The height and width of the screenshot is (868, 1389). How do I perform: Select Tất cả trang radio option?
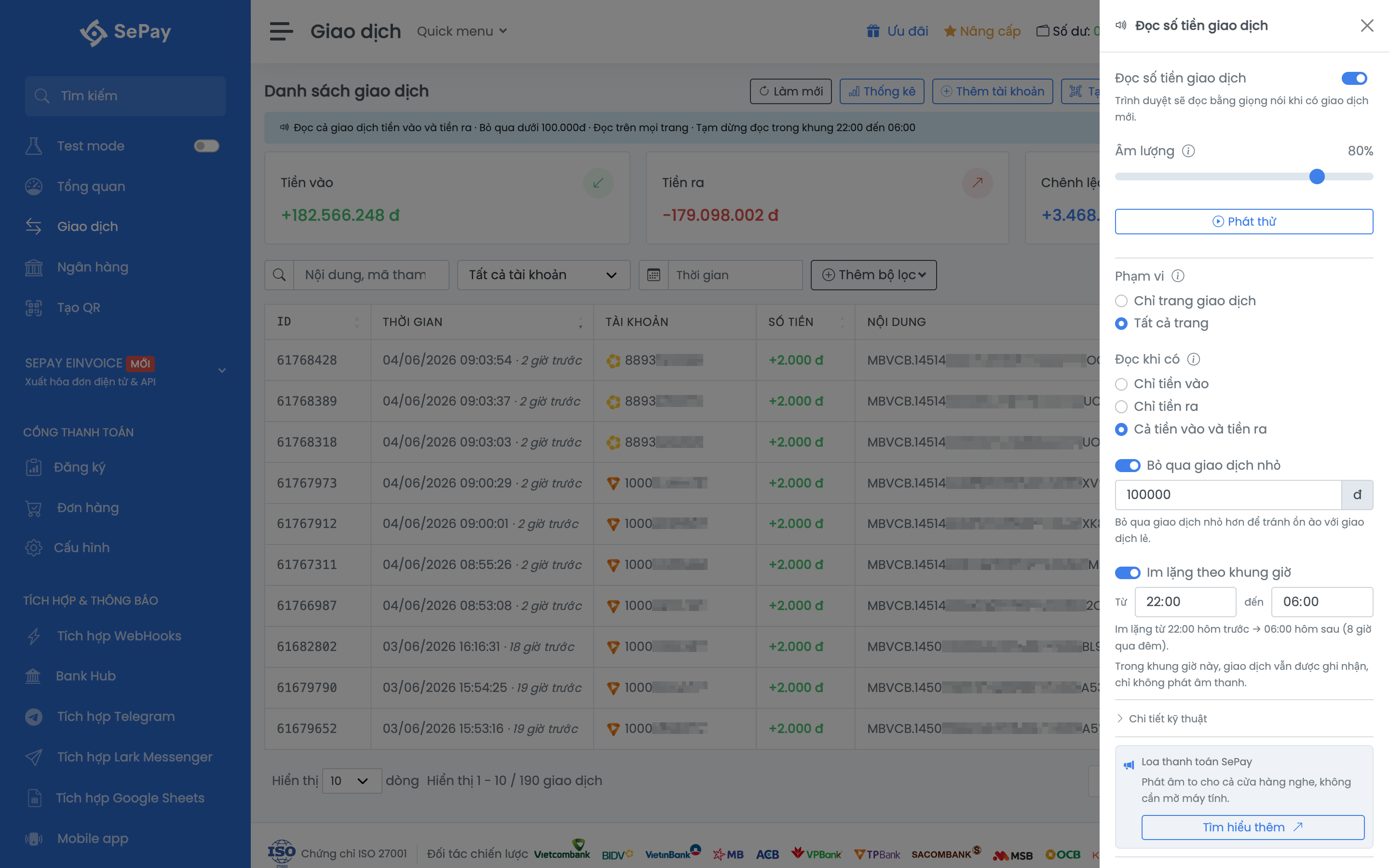tap(1121, 324)
